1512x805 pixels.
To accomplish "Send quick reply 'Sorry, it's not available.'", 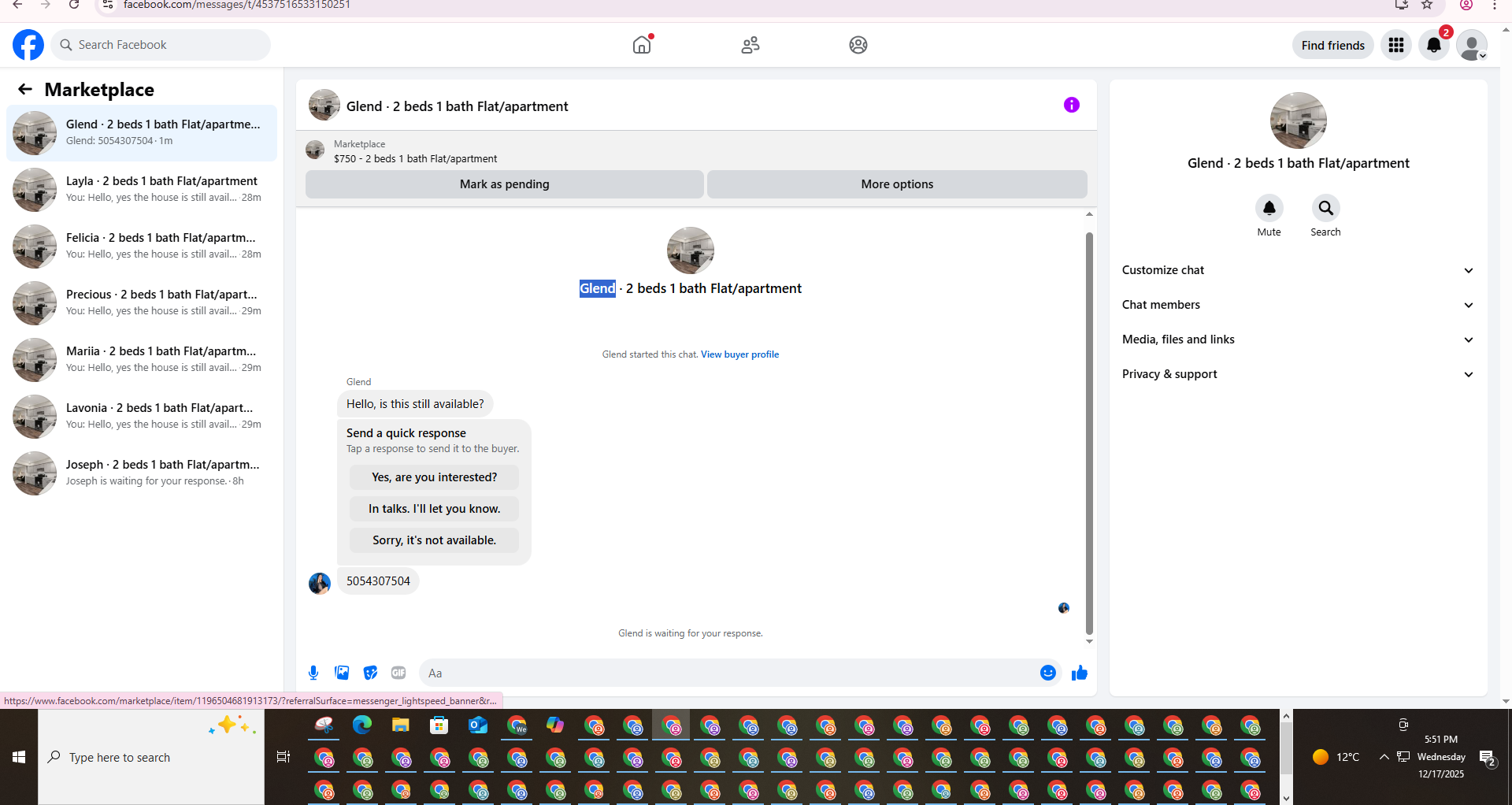I will [x=434, y=540].
